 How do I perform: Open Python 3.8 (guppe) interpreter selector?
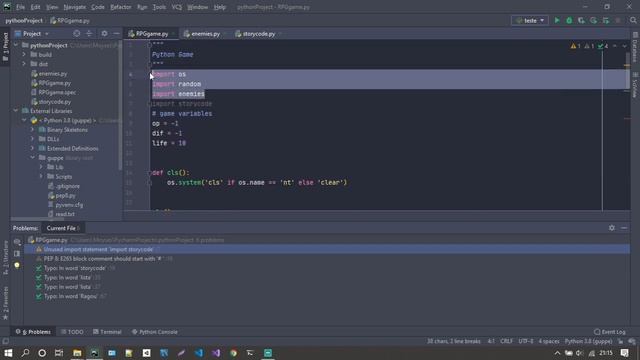pos(588,341)
